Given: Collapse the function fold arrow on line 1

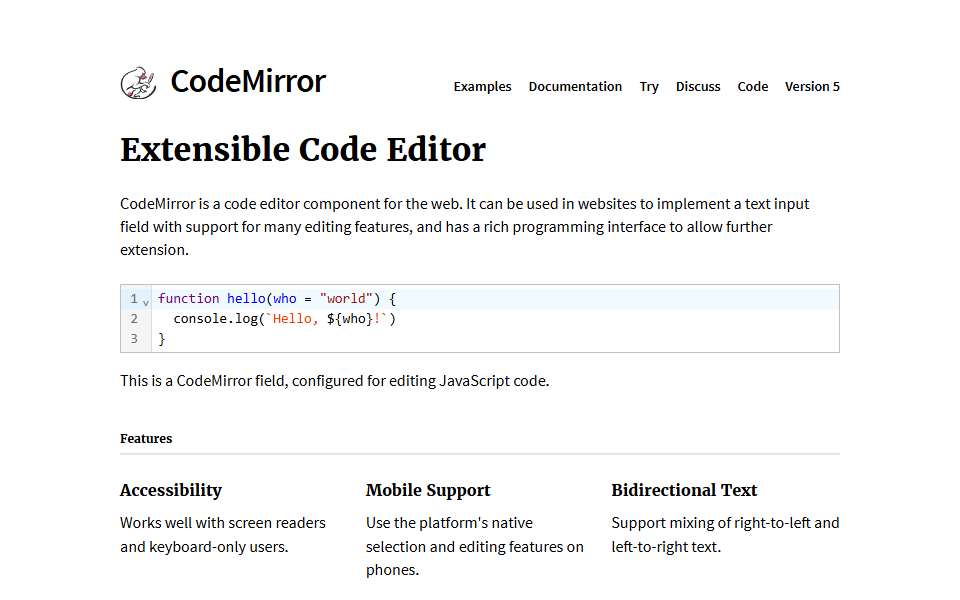Looking at the screenshot, I should 146,302.
